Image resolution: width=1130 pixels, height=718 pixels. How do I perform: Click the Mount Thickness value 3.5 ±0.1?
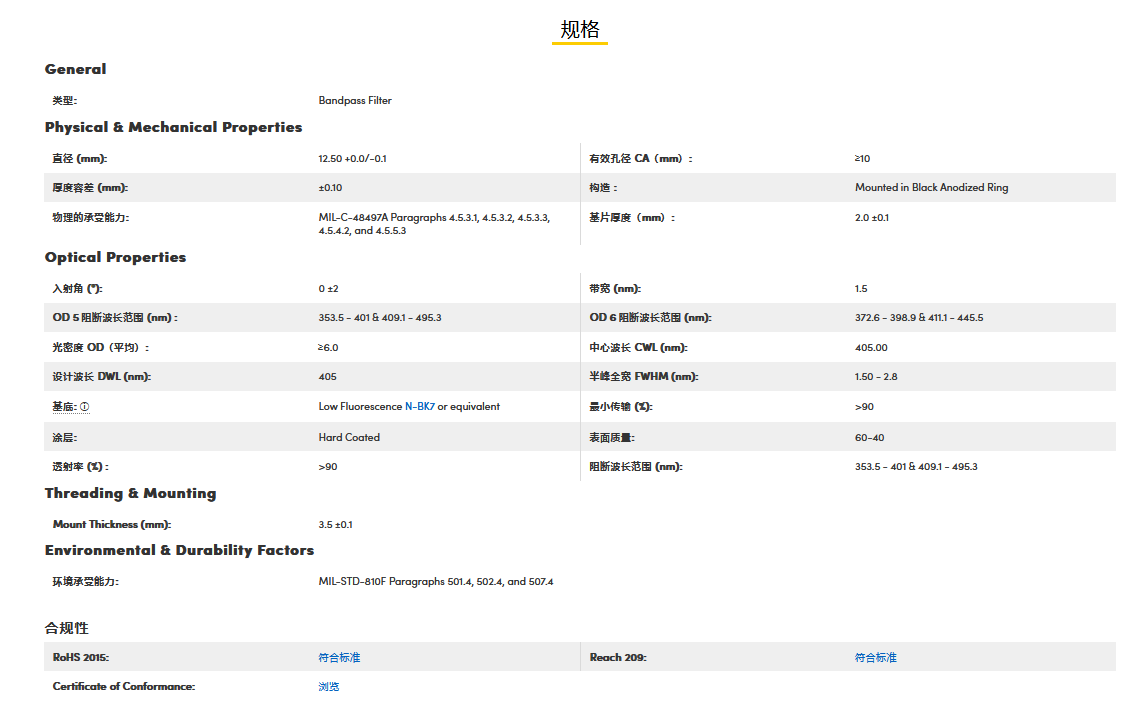tap(335, 524)
